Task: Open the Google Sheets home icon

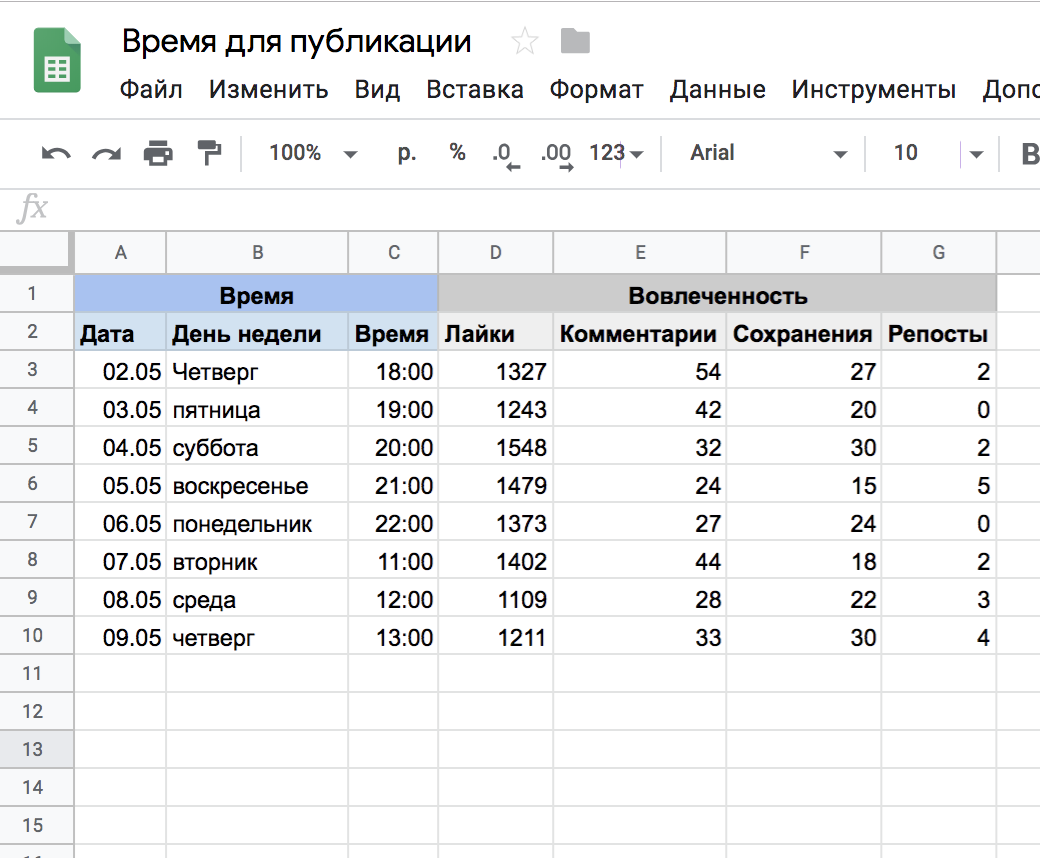Action: click(57, 60)
